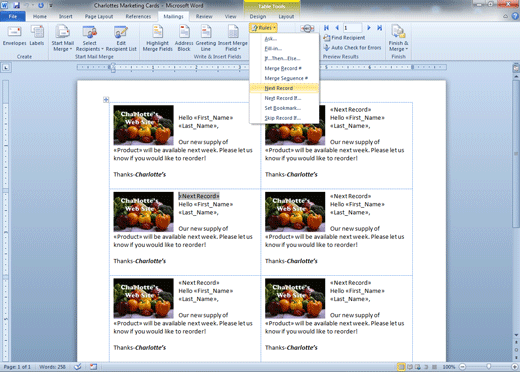Select Merge Record # rule

[284, 68]
